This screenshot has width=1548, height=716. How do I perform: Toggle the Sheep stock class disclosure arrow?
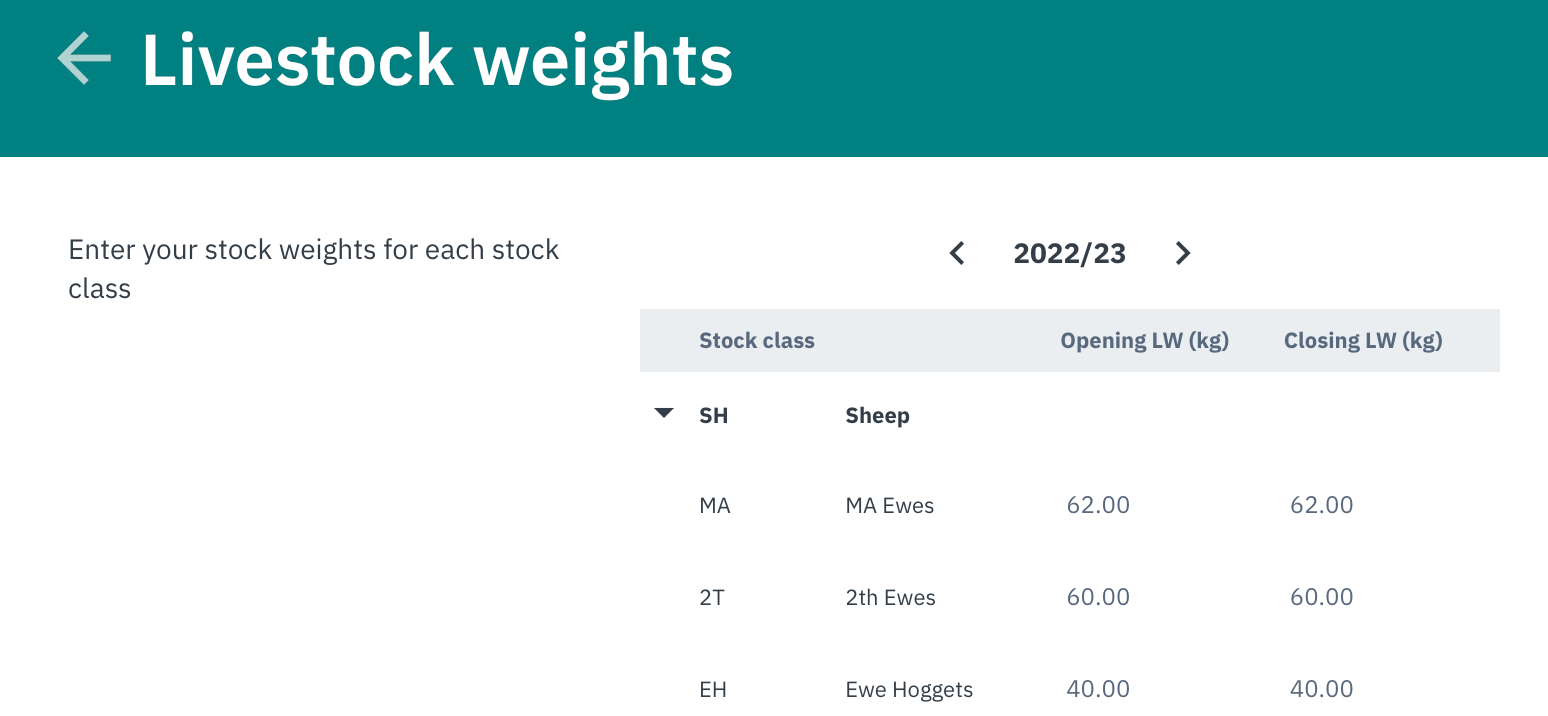(x=663, y=412)
